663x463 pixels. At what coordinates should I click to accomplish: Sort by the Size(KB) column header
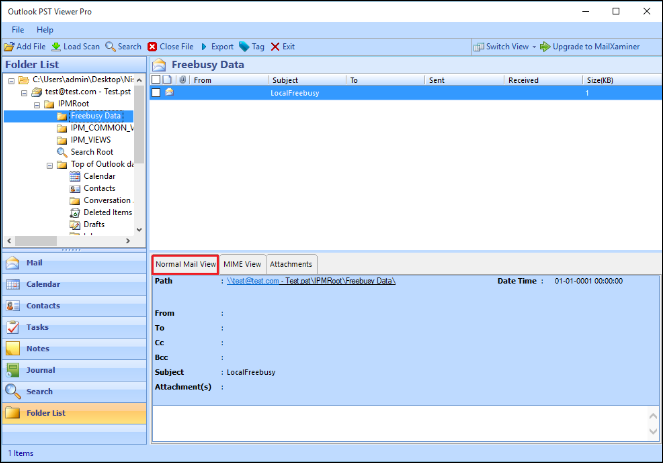click(x=622, y=80)
